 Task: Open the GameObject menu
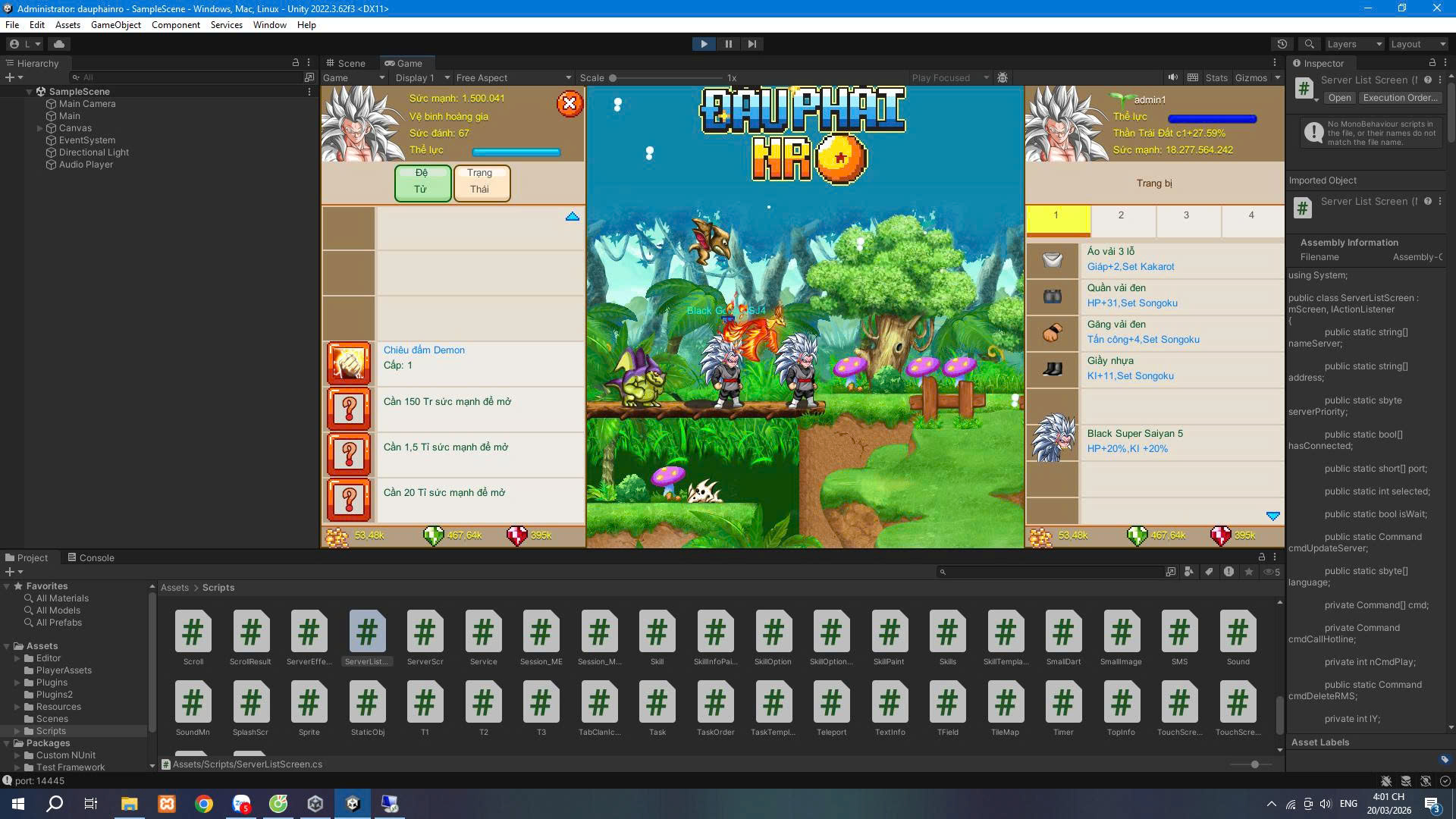115,25
